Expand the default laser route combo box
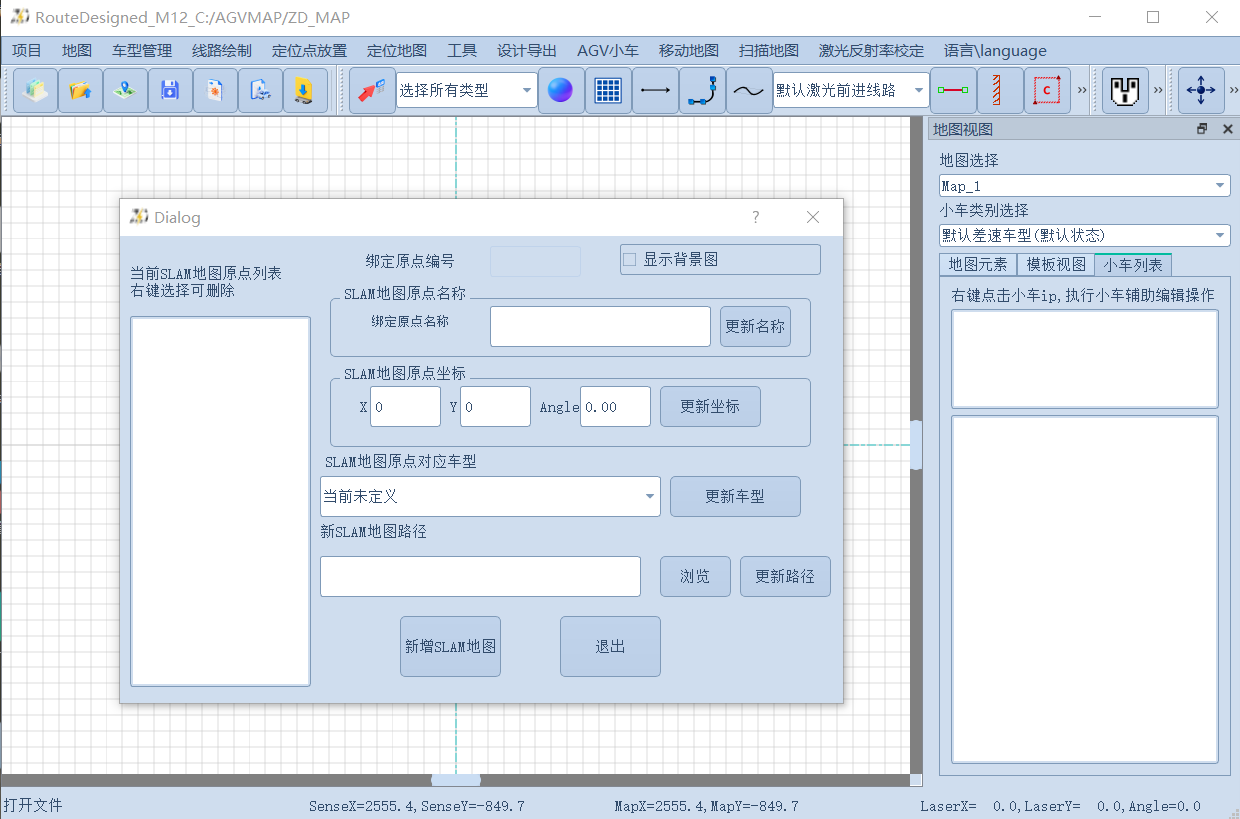This screenshot has width=1240, height=819. [x=850, y=89]
